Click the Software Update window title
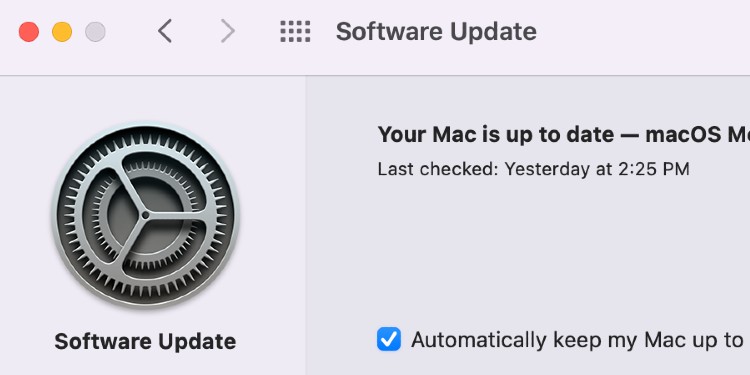The image size is (750, 375). coord(436,32)
